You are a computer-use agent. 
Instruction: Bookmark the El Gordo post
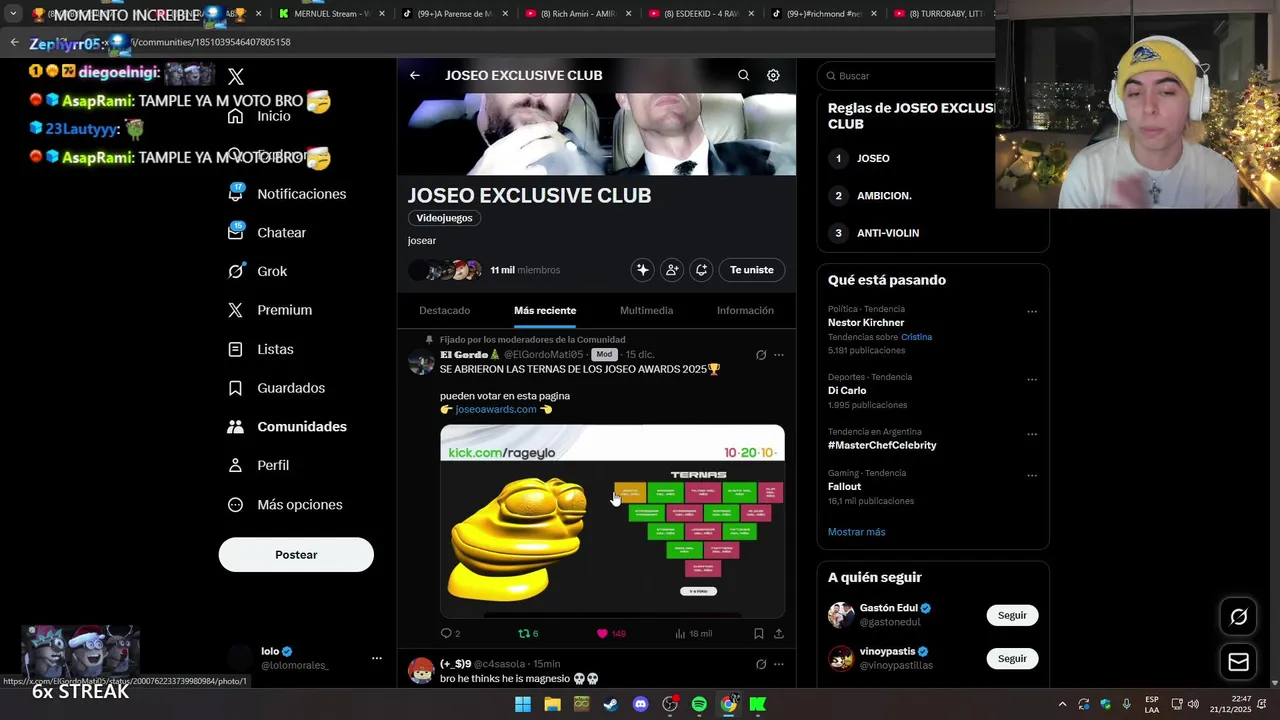(x=759, y=633)
